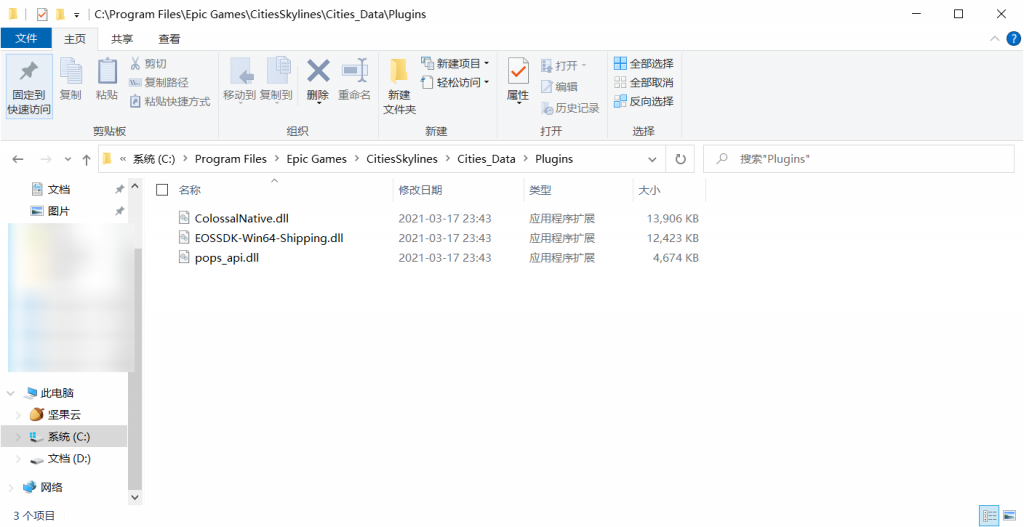The height and width of the screenshot is (527, 1024).
Task: Expand the 文档 (D:) tree node
Action: (18, 459)
